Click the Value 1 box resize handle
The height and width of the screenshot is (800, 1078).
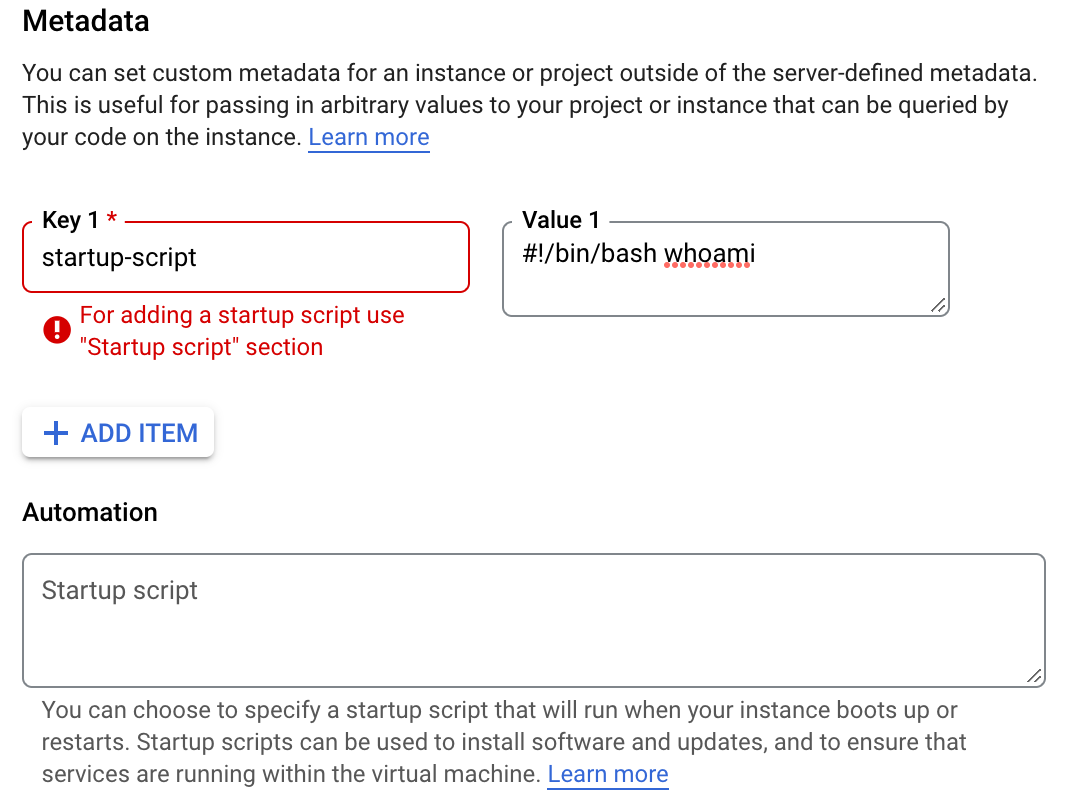[x=938, y=305]
